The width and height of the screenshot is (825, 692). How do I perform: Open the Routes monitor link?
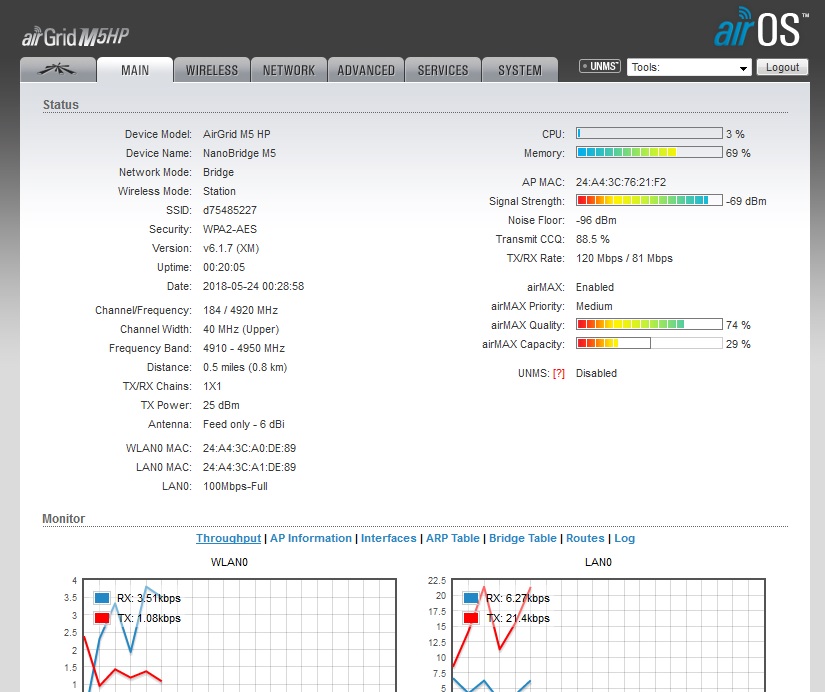click(585, 538)
